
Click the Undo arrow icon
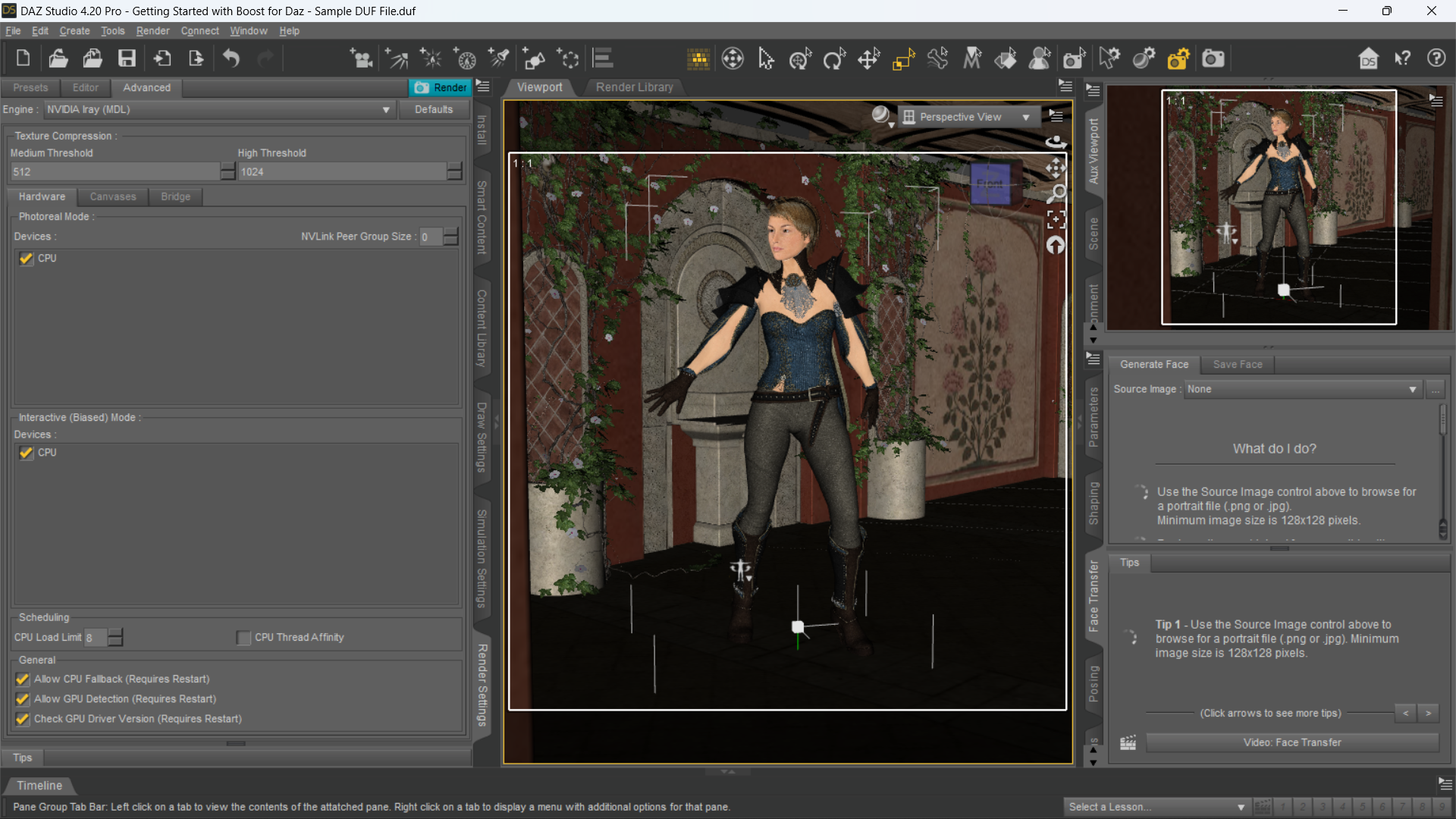[x=231, y=58]
